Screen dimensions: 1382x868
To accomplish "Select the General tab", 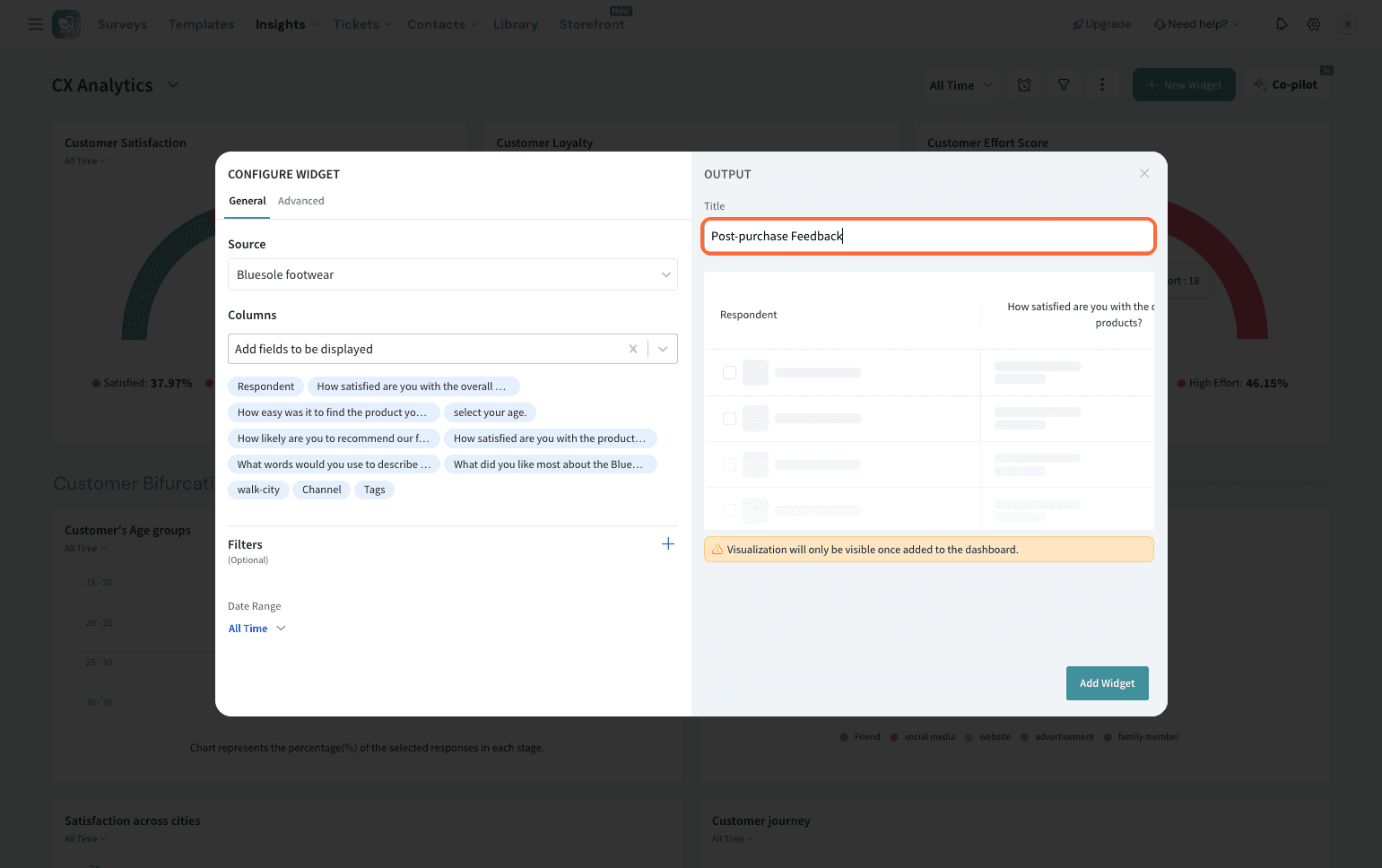I will pyautogui.click(x=247, y=202).
